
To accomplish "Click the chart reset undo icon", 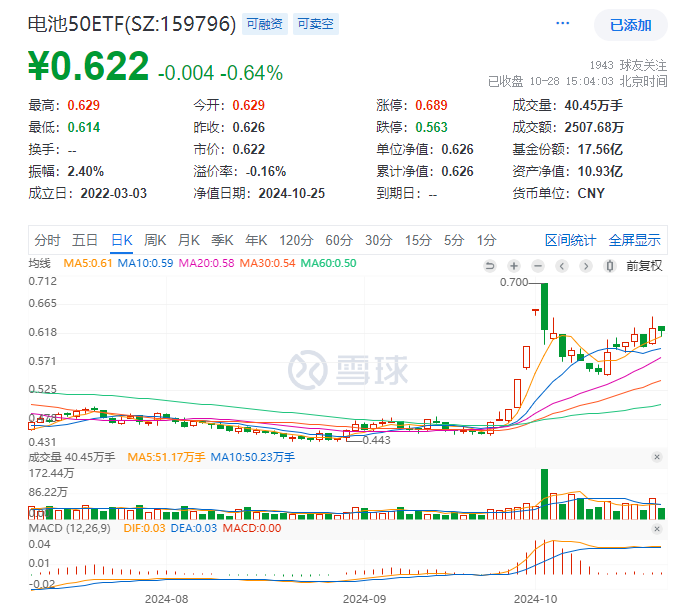I will point(490,266).
